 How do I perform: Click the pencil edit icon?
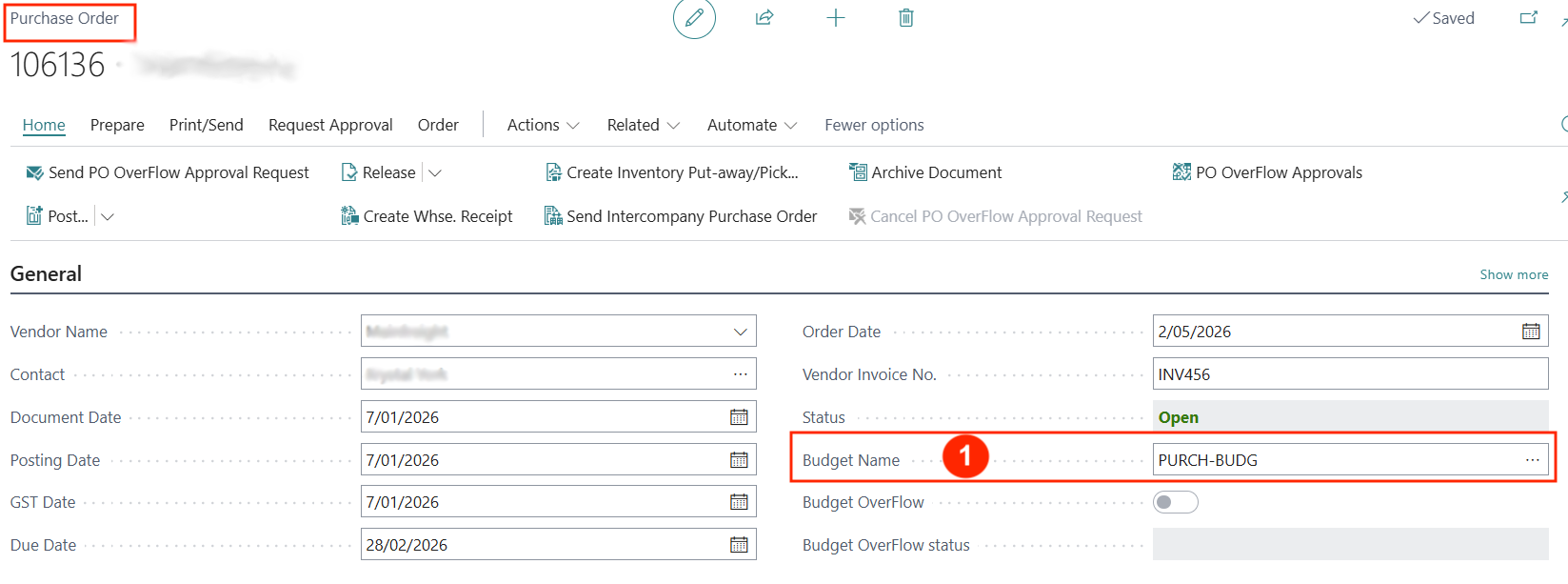coord(694,18)
